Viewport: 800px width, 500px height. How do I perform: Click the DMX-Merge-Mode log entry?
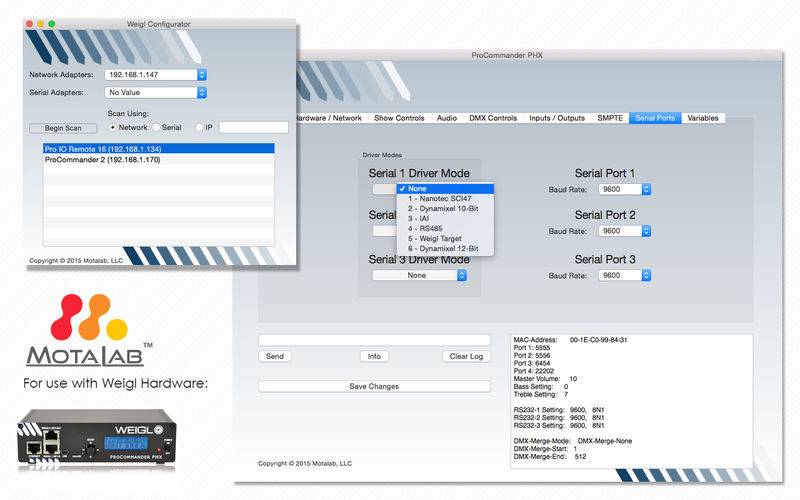(572, 441)
